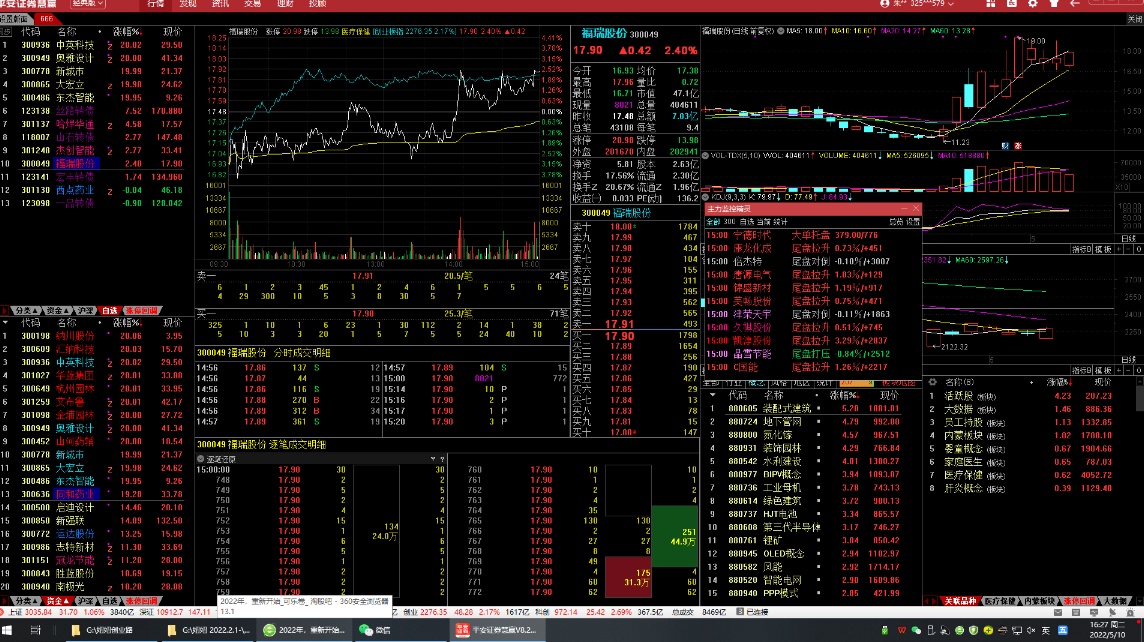The height and width of the screenshot is (642, 1144).
Task: Toggle the 已连接 connection status indicator
Action: click(751, 612)
